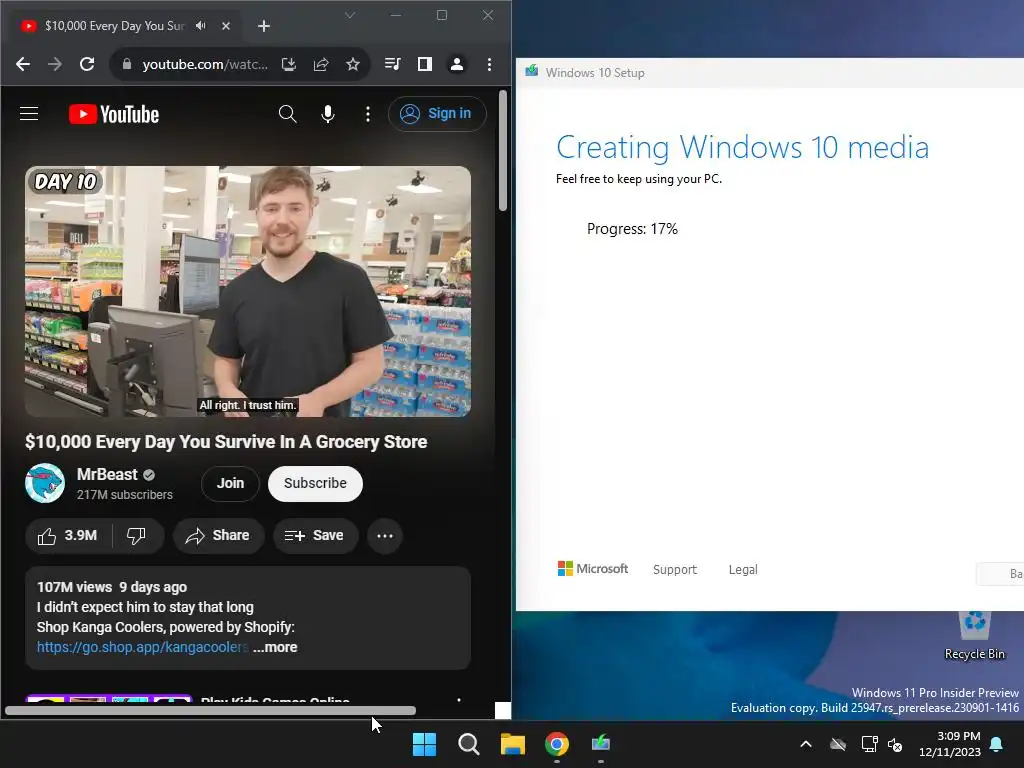1024x768 pixels.
Task: Open YouTube search
Action: (x=287, y=114)
